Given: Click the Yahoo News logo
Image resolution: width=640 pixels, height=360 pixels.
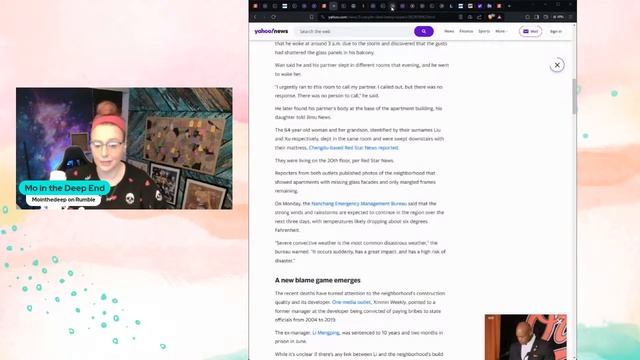Looking at the screenshot, I should tap(271, 31).
